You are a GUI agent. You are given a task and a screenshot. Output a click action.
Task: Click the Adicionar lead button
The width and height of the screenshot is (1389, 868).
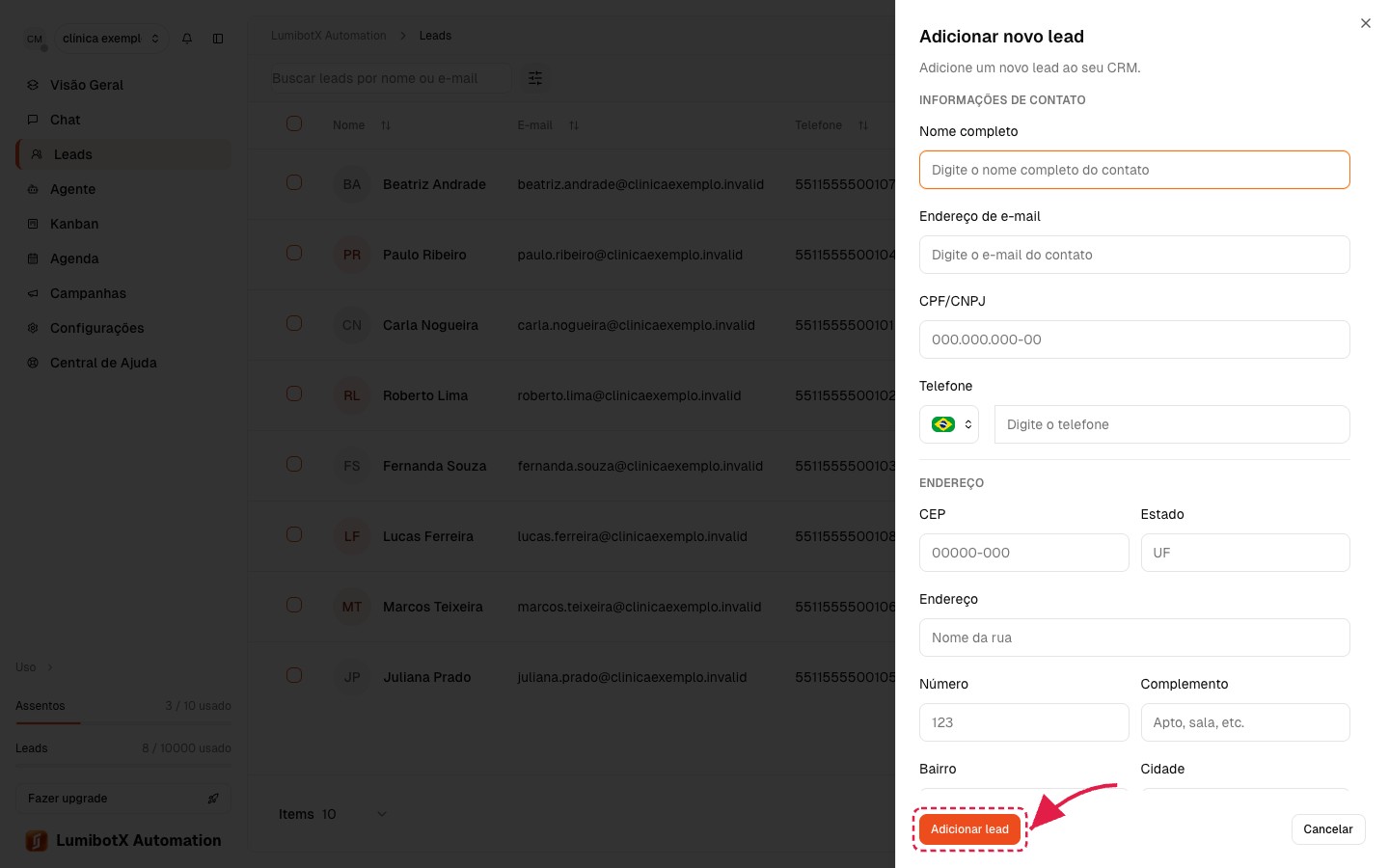[x=969, y=829]
